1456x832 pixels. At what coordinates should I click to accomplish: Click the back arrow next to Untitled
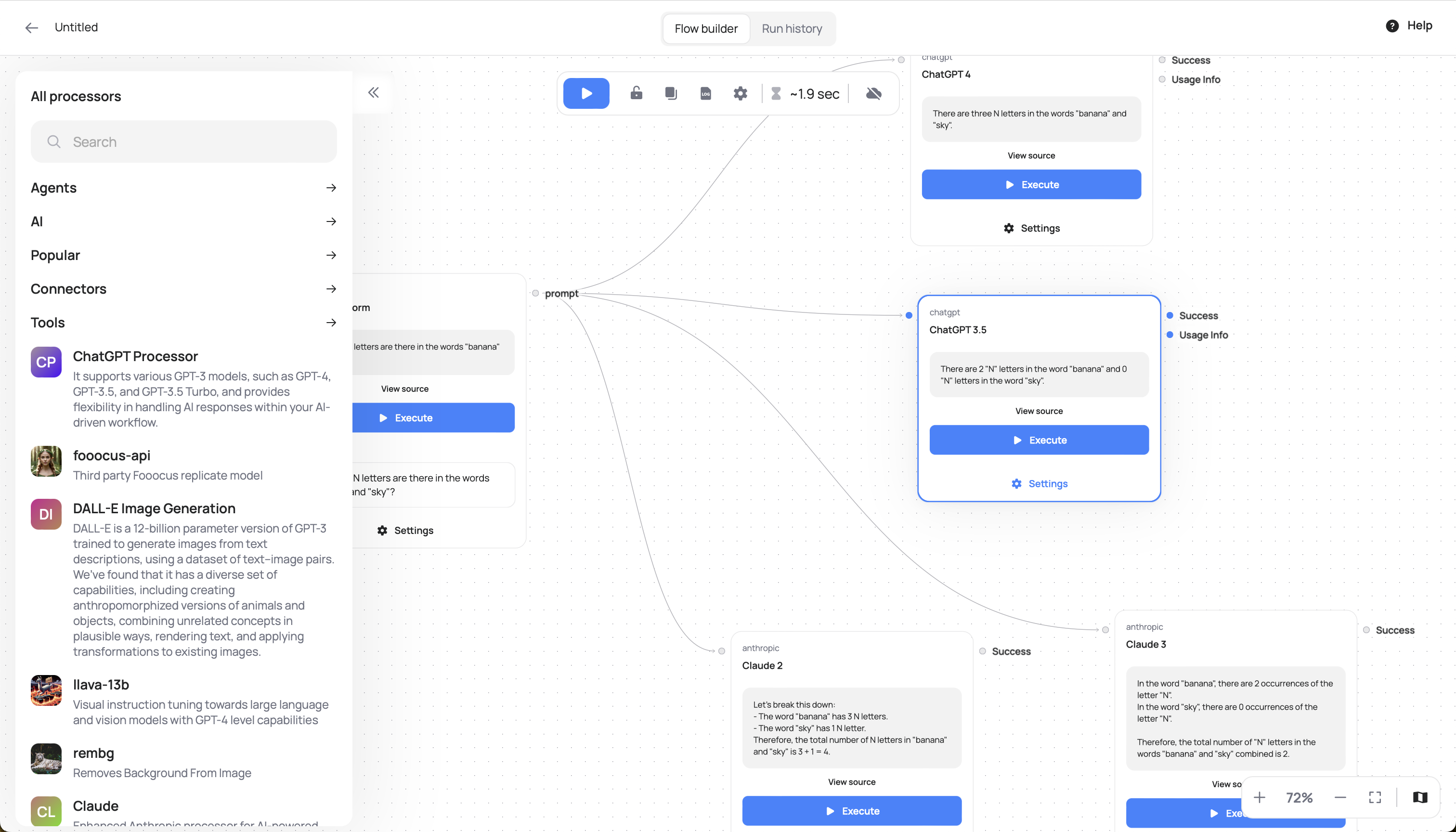[31, 27]
